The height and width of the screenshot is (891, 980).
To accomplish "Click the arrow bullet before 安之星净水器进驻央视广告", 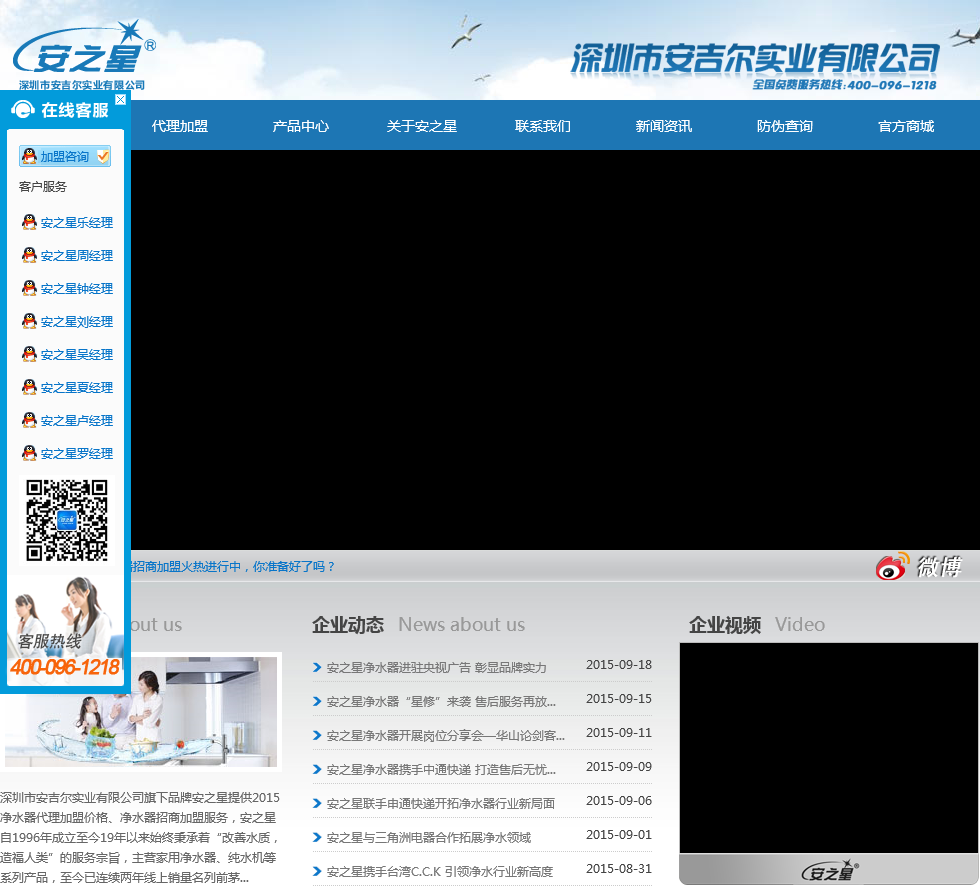I will point(317,668).
